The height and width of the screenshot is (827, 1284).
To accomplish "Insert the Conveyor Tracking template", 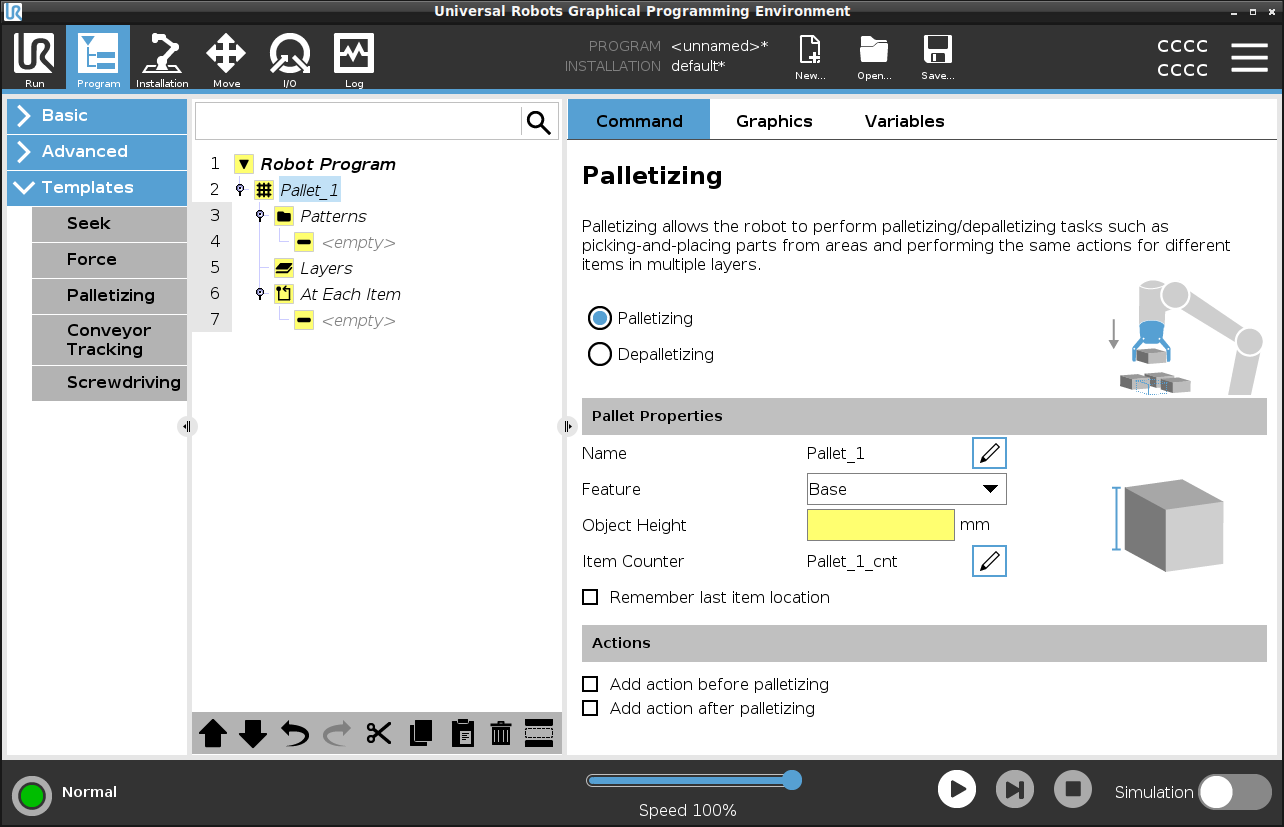I will click(110, 340).
